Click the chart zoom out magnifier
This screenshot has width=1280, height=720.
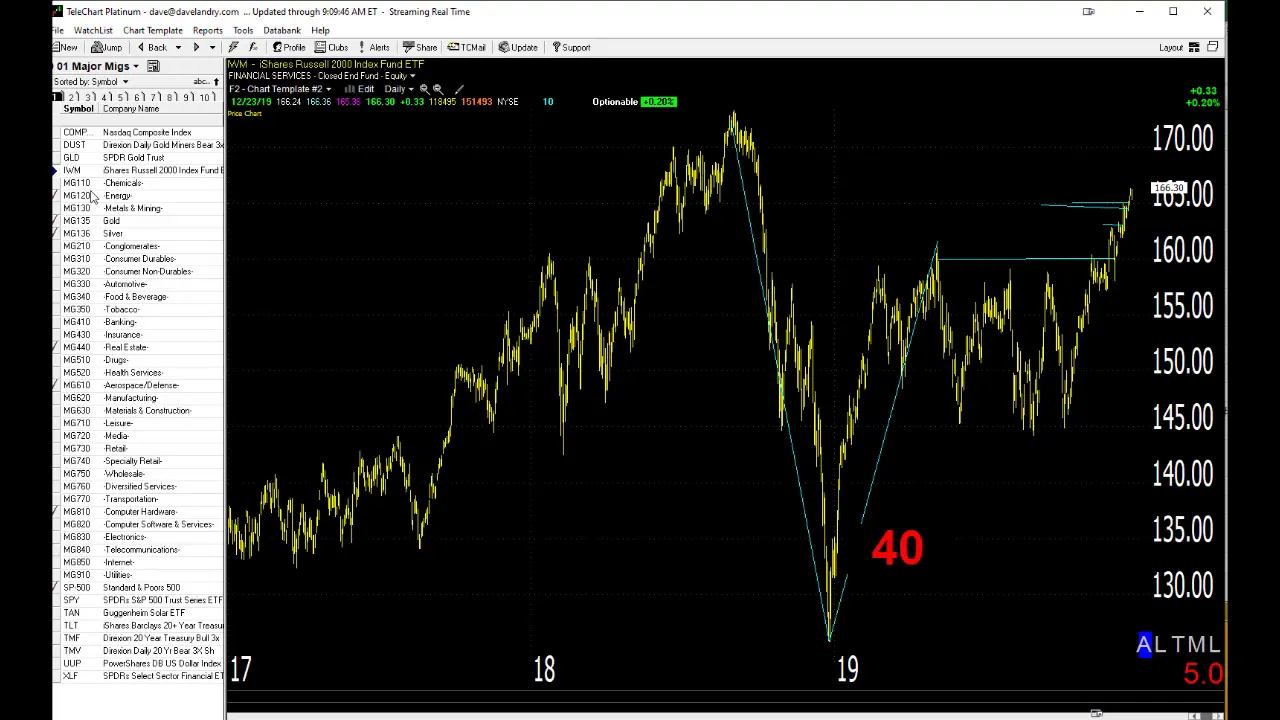click(x=437, y=89)
